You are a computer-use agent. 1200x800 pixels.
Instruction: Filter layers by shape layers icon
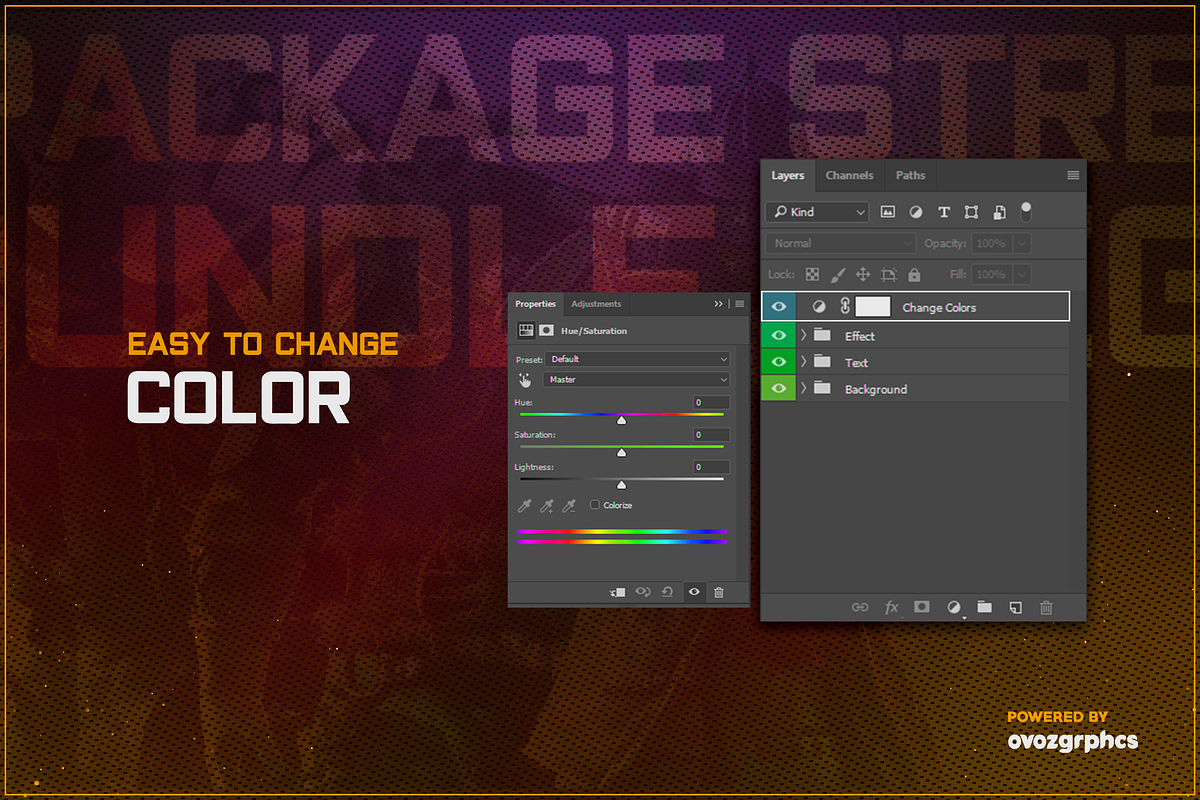971,212
